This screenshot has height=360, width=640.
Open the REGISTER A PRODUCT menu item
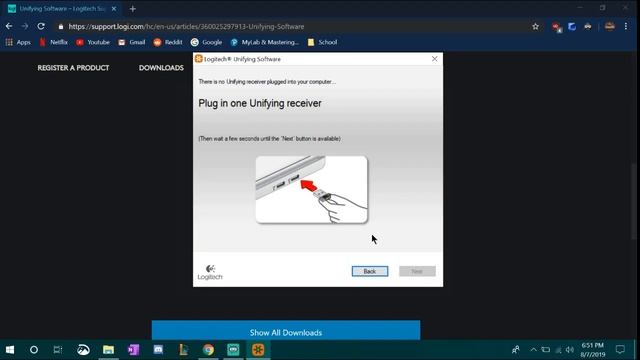(73, 68)
